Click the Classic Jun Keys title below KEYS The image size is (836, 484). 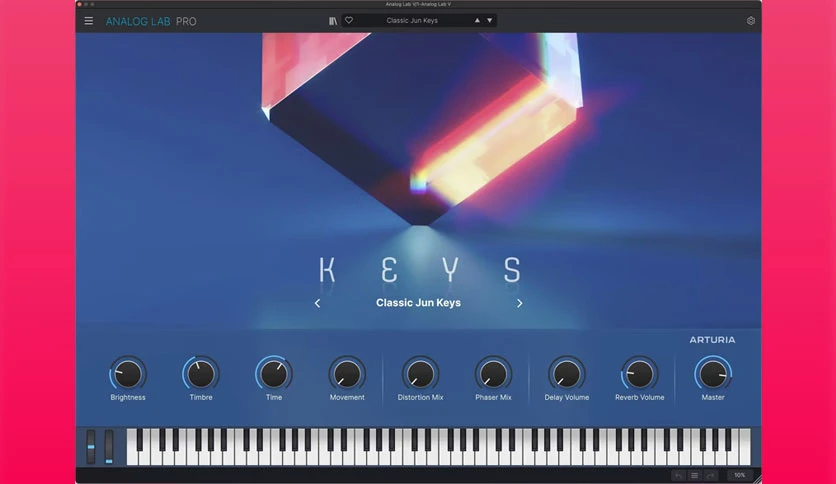pyautogui.click(x=418, y=303)
